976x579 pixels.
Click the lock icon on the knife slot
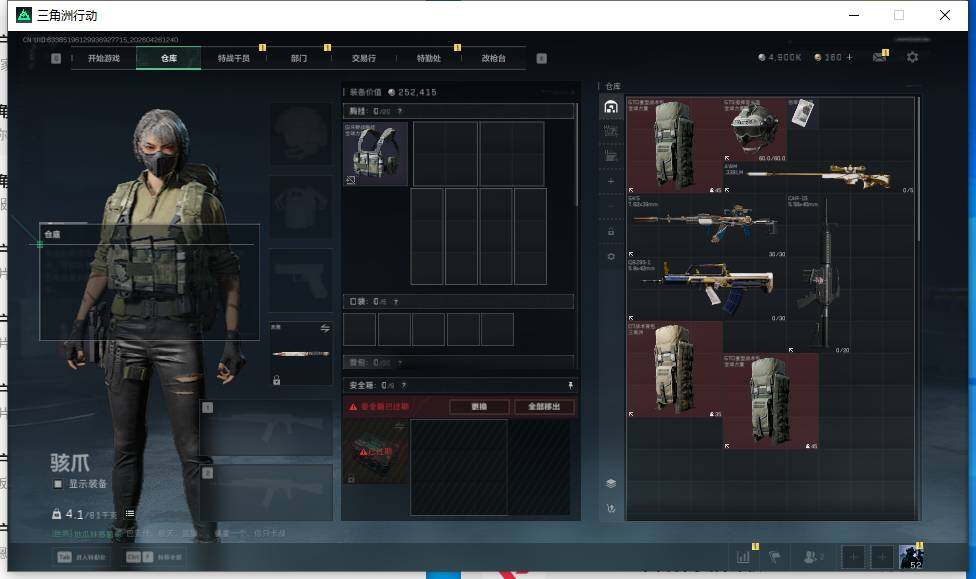click(276, 380)
